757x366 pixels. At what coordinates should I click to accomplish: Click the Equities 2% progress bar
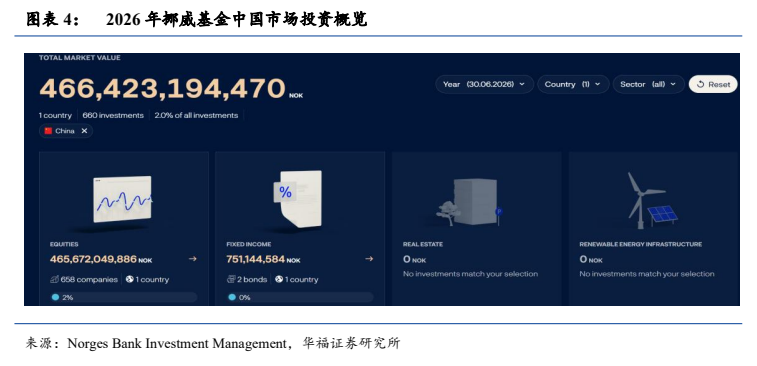click(124, 297)
